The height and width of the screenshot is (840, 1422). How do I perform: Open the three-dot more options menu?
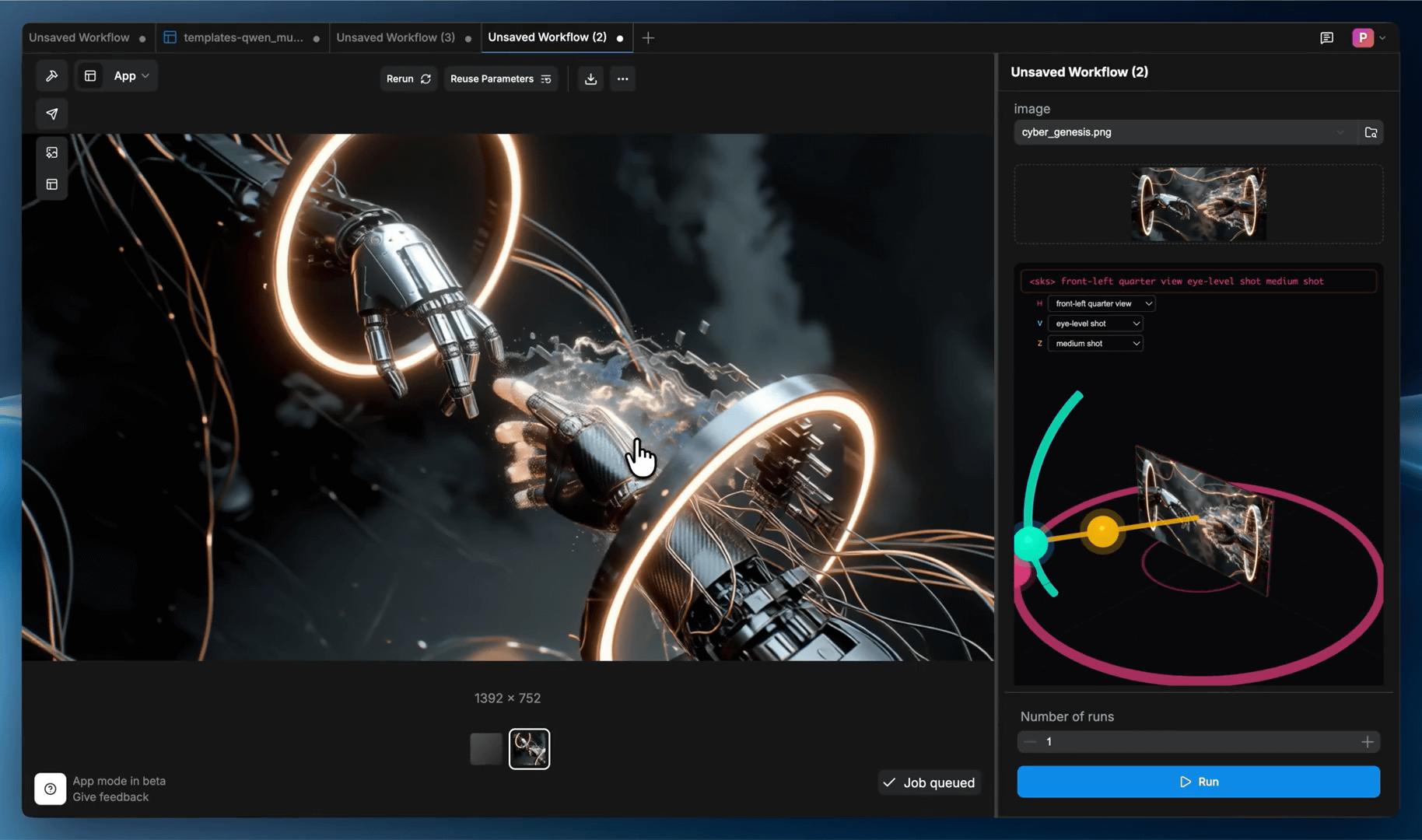[x=622, y=79]
